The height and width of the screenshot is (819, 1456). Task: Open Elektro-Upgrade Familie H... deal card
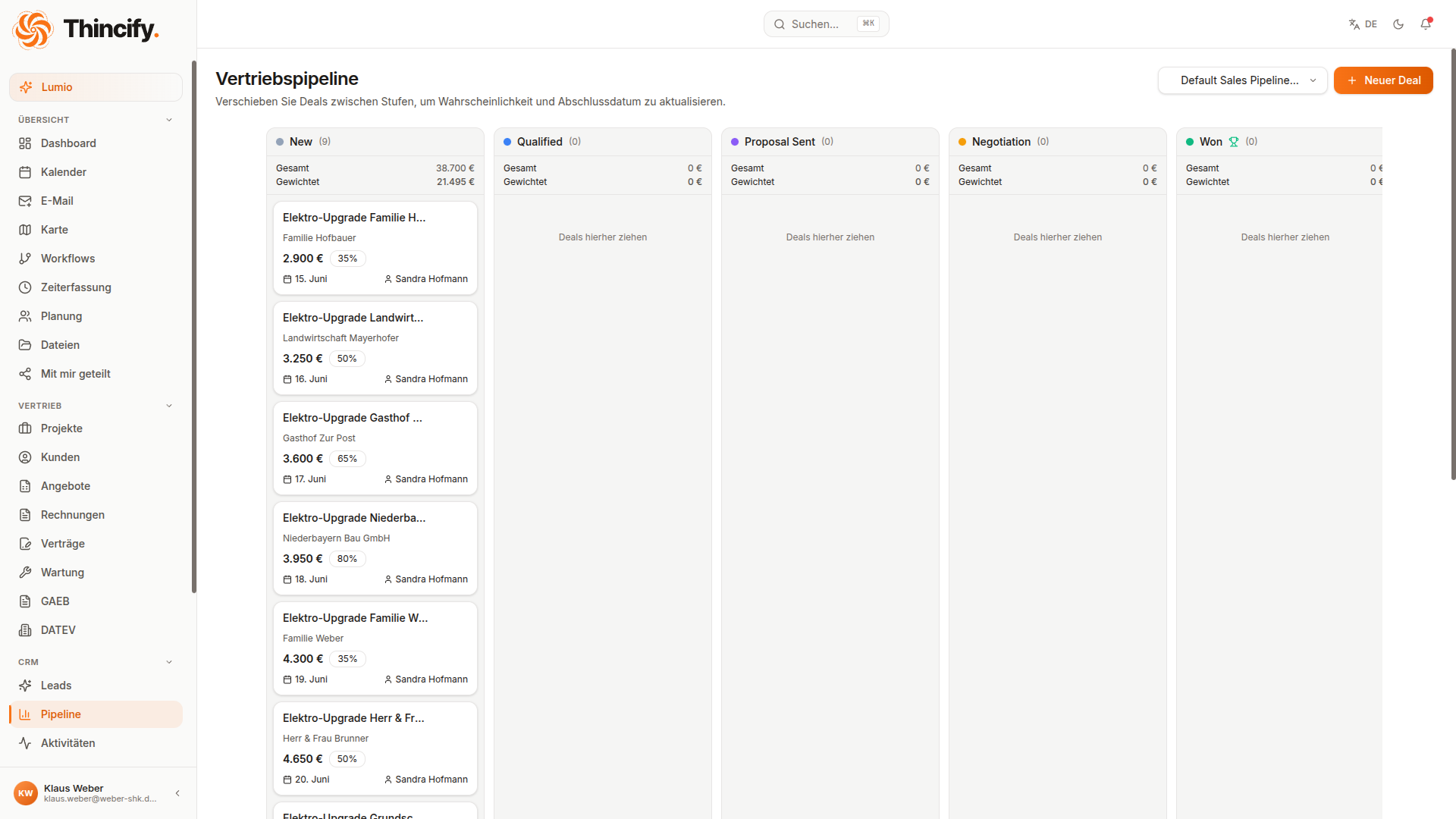pos(375,248)
